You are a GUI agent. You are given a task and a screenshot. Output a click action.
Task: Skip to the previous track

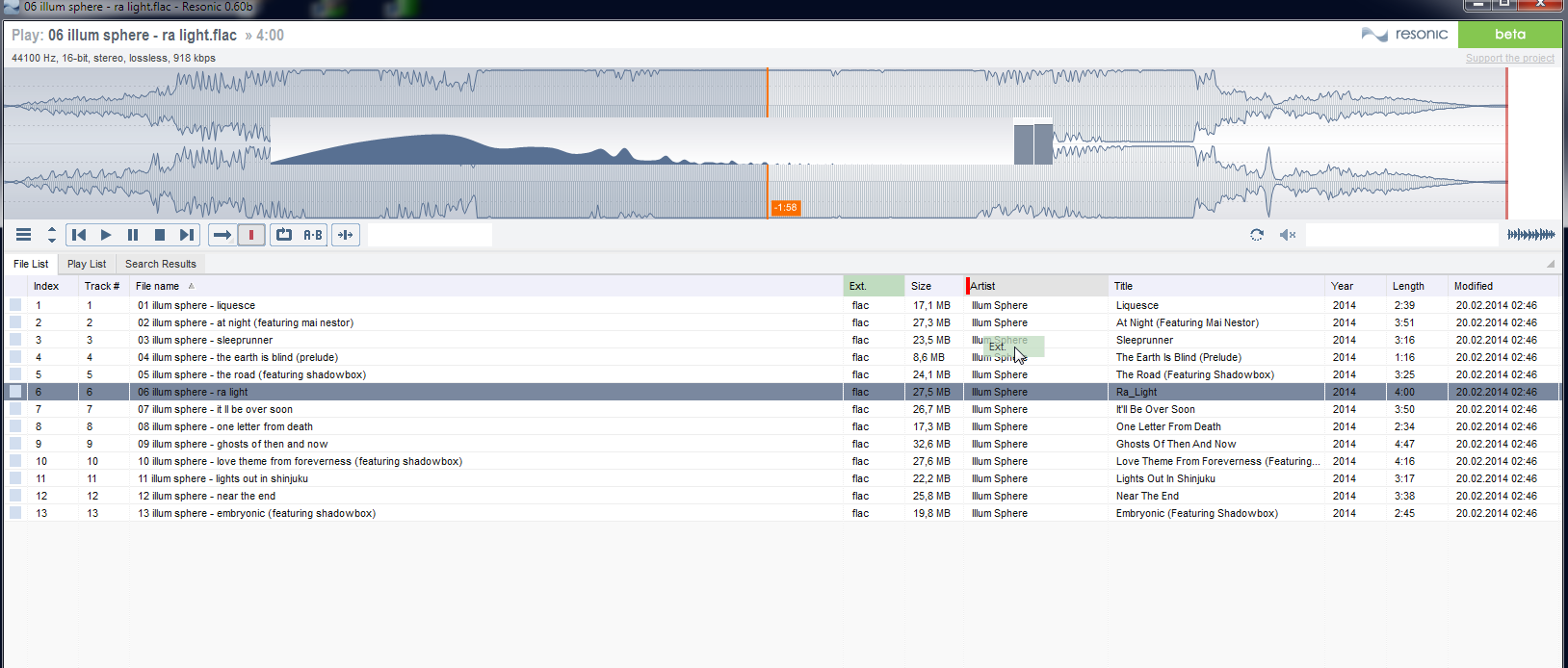tap(79, 235)
